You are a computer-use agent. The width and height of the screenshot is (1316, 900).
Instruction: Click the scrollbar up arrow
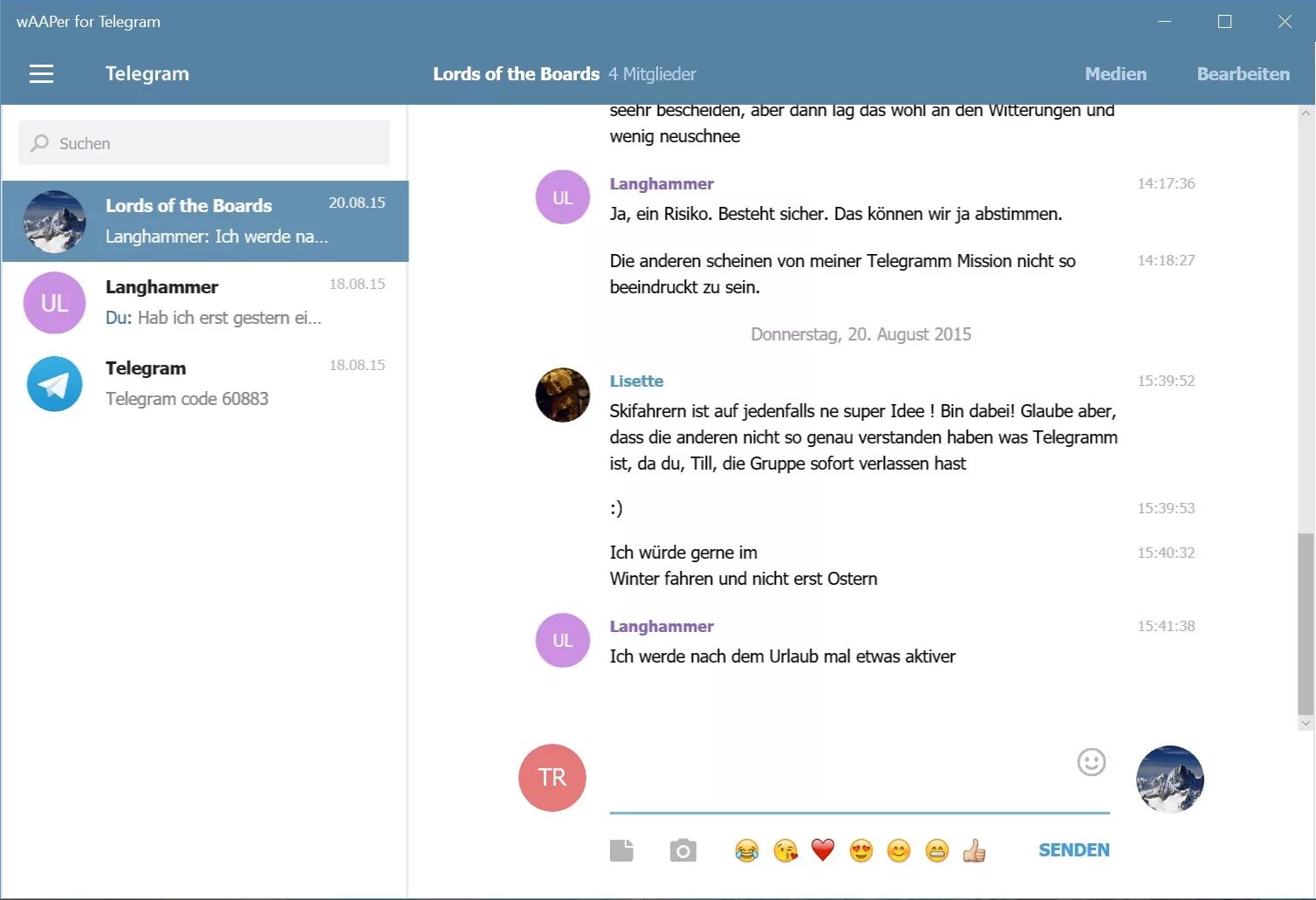pos(1306,113)
